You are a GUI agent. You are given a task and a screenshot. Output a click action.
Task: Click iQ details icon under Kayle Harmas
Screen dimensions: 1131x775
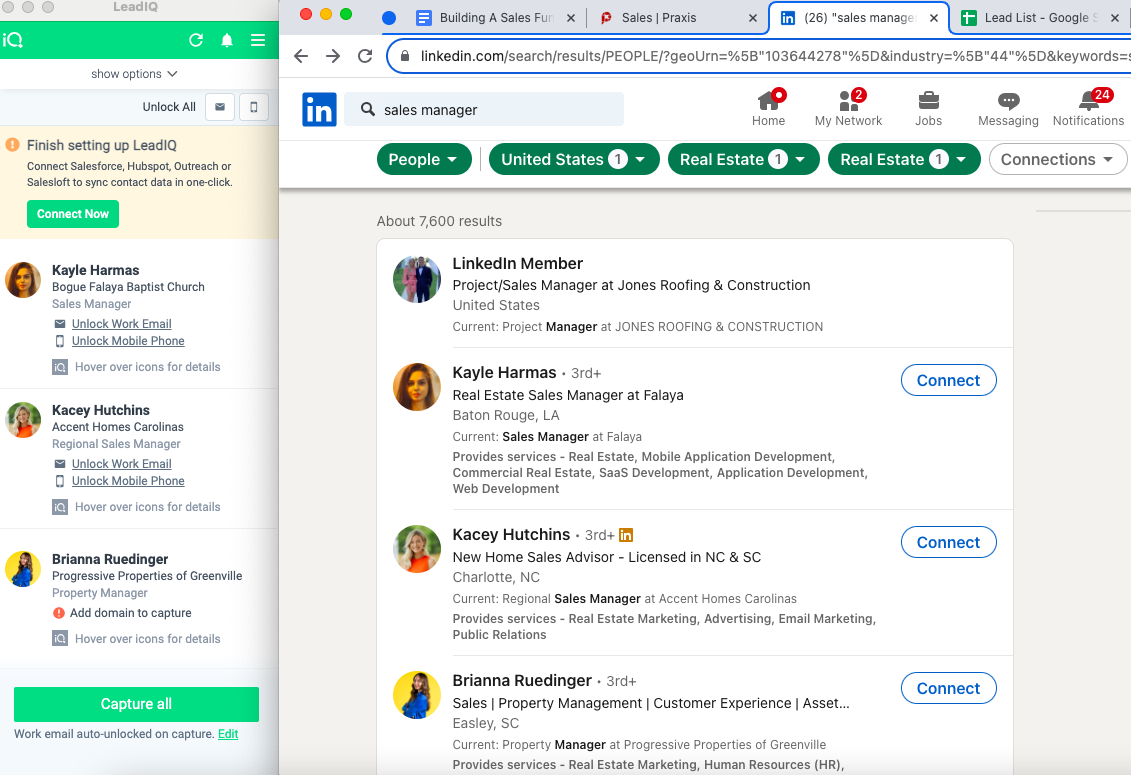60,367
